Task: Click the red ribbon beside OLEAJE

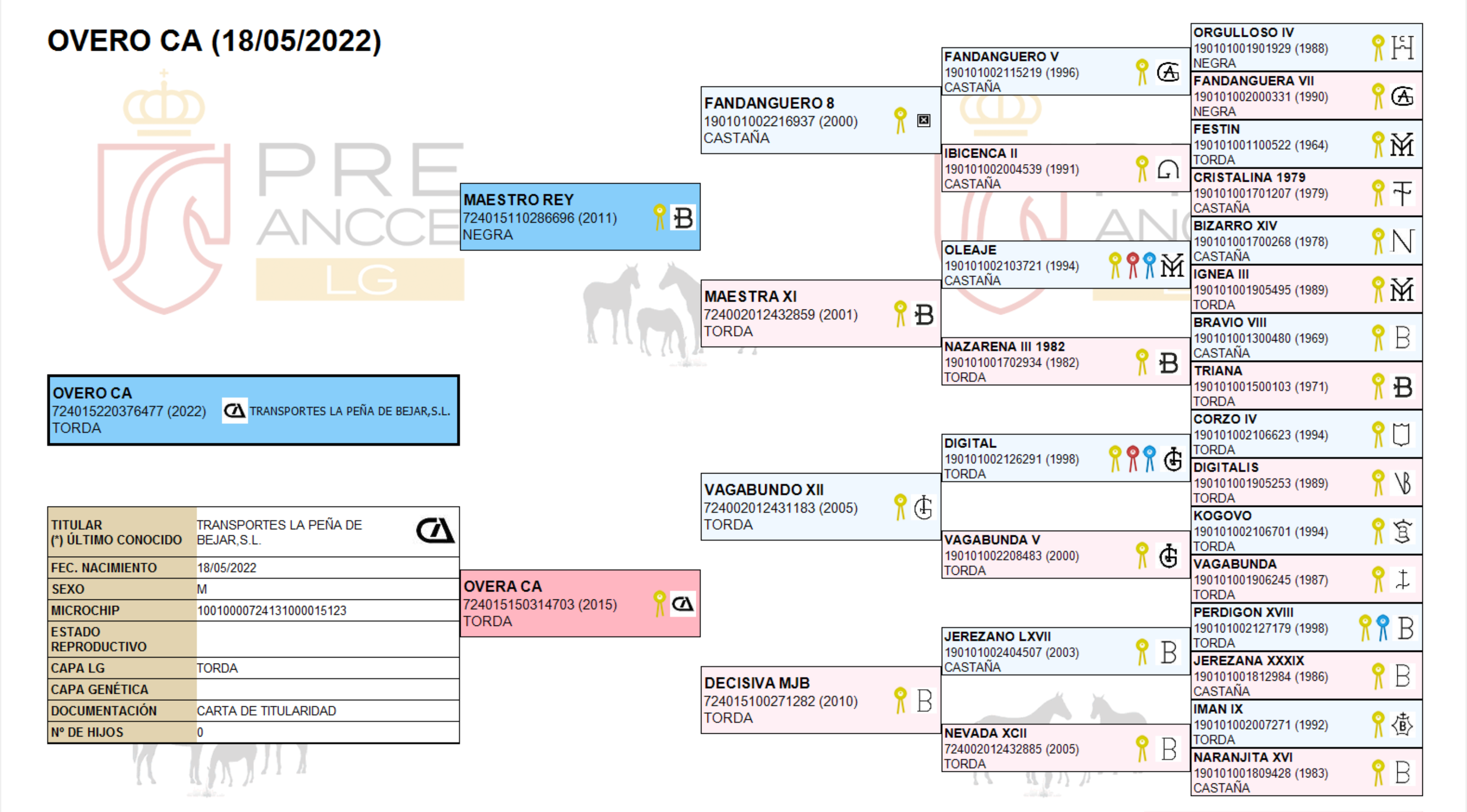Action: click(1132, 265)
